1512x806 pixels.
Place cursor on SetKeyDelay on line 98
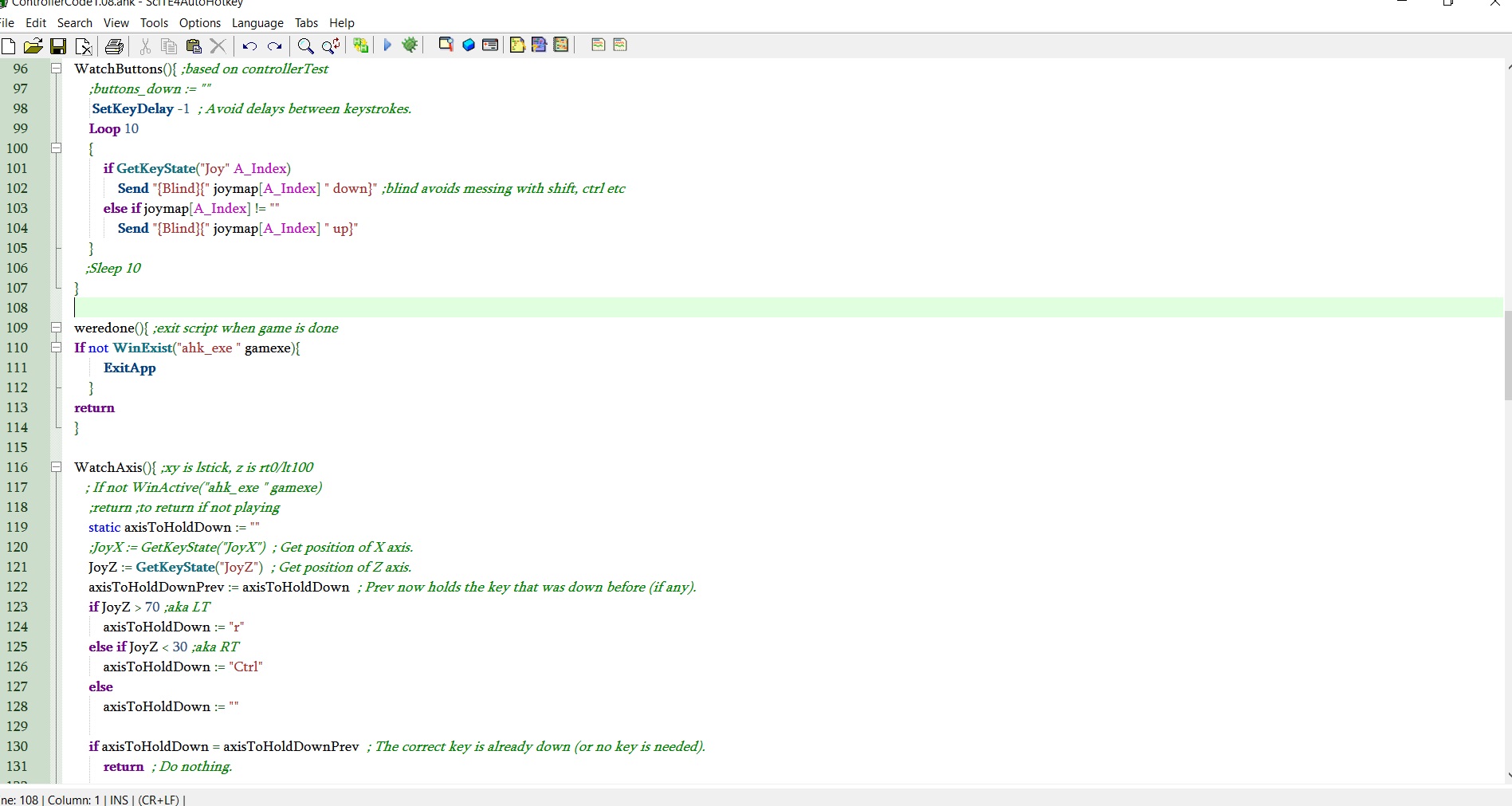coord(132,108)
